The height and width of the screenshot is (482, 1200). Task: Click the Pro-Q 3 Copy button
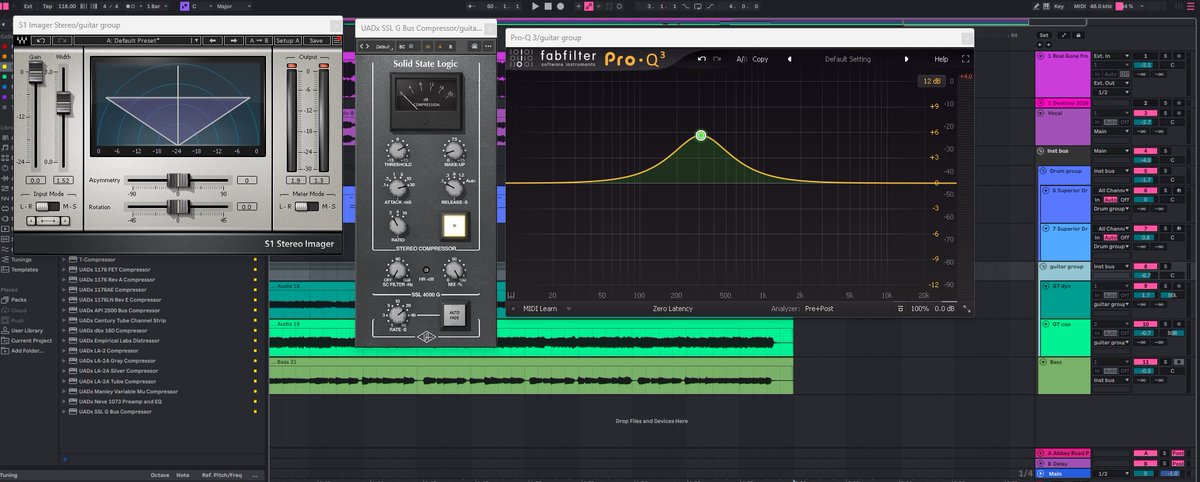[761, 59]
